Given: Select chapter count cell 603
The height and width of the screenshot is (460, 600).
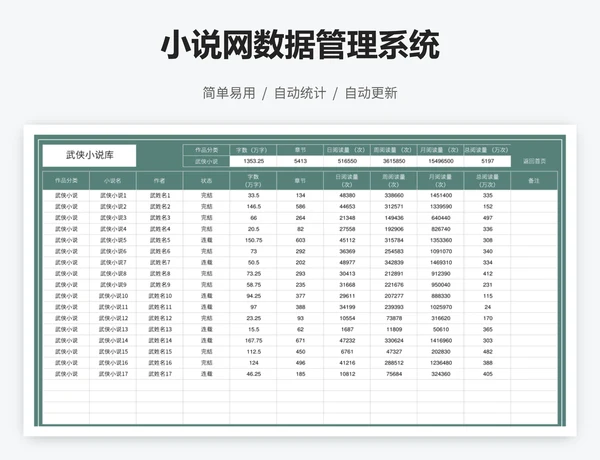Looking at the screenshot, I should click(300, 240).
